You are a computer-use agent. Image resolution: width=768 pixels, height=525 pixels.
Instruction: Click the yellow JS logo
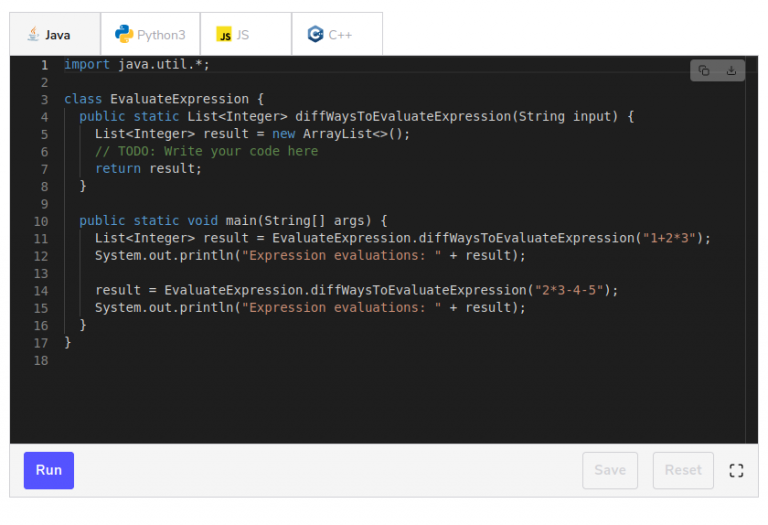[224, 34]
